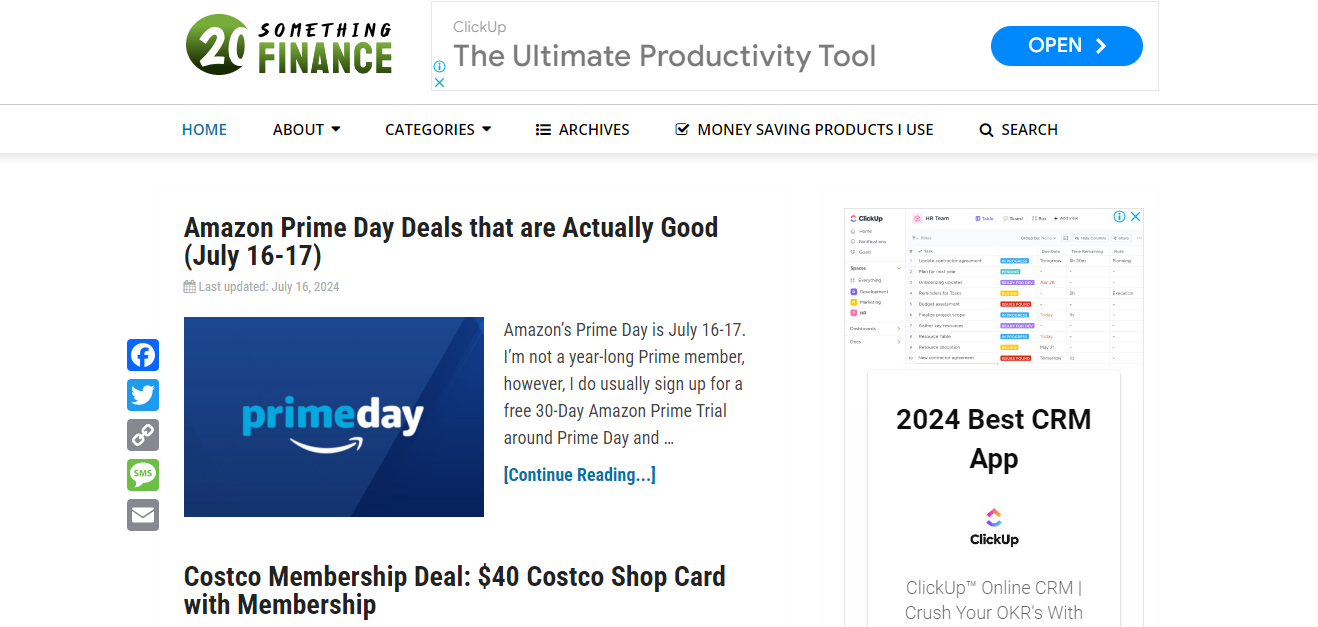Open the AdChoices info icon in the sidebar ad
1318x627 pixels.
1120,216
